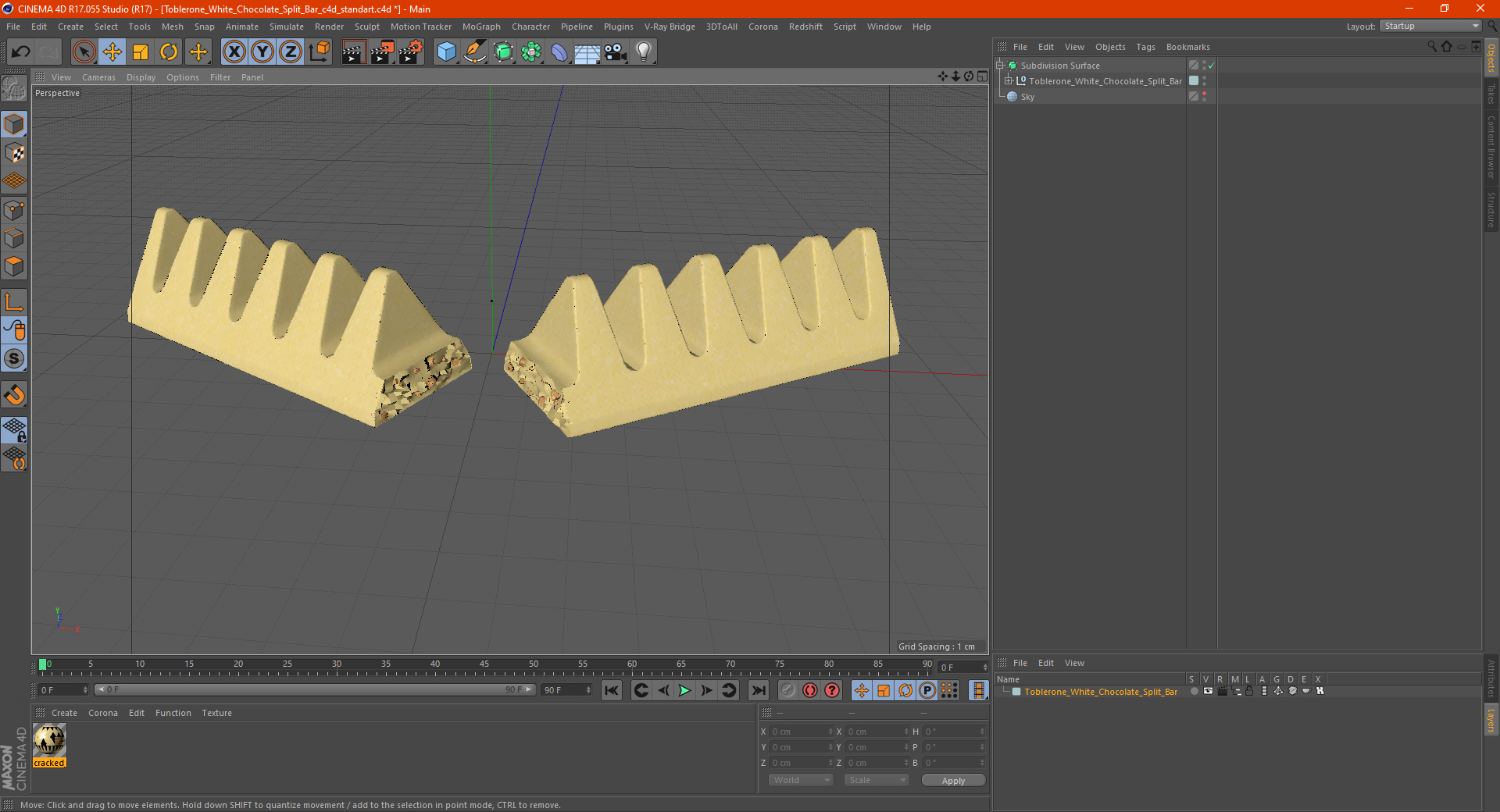This screenshot has height=812, width=1500.
Task: Toggle X axis lock
Action: click(234, 52)
